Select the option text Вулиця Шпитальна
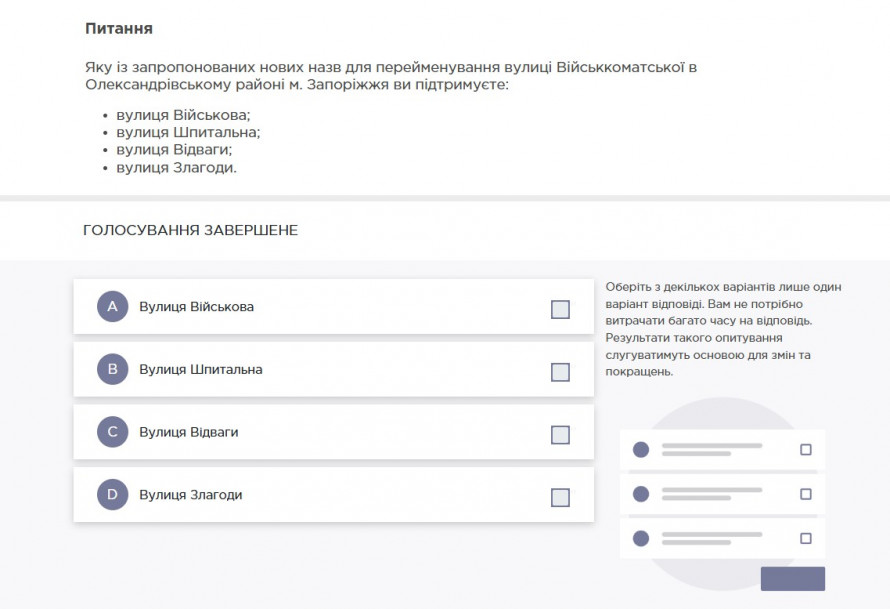 (x=201, y=369)
